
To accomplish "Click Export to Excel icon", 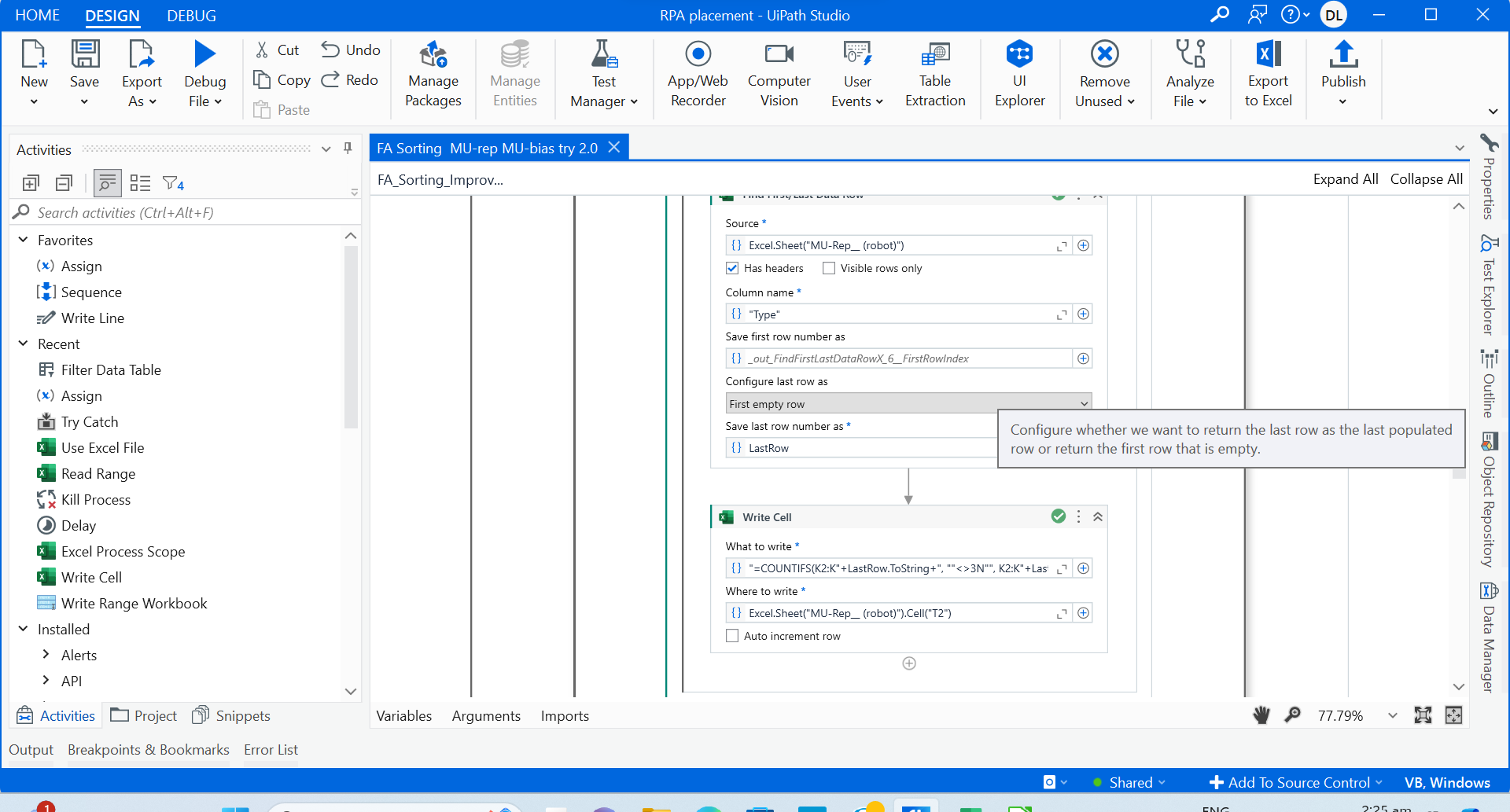I will pos(1268,54).
